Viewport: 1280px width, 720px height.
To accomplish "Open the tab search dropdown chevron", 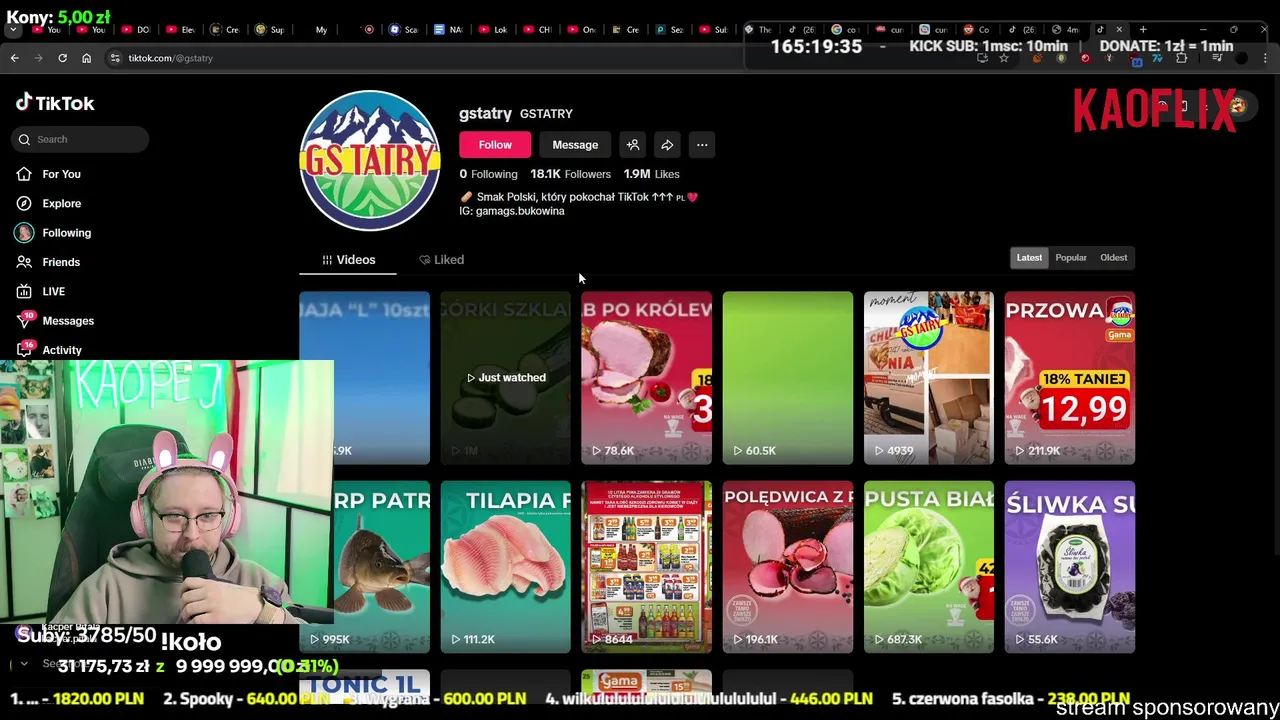I will (13, 30).
